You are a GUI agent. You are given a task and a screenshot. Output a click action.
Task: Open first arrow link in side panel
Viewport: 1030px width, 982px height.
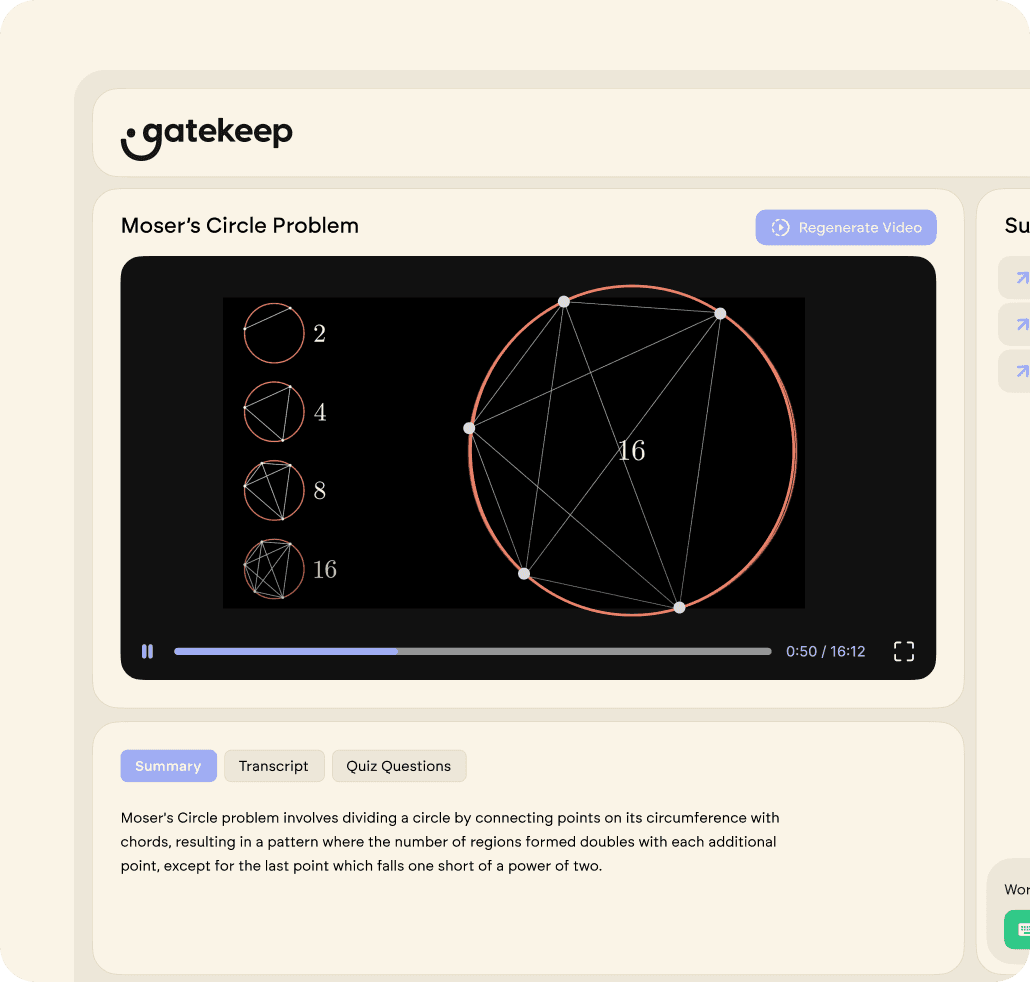point(1016,278)
